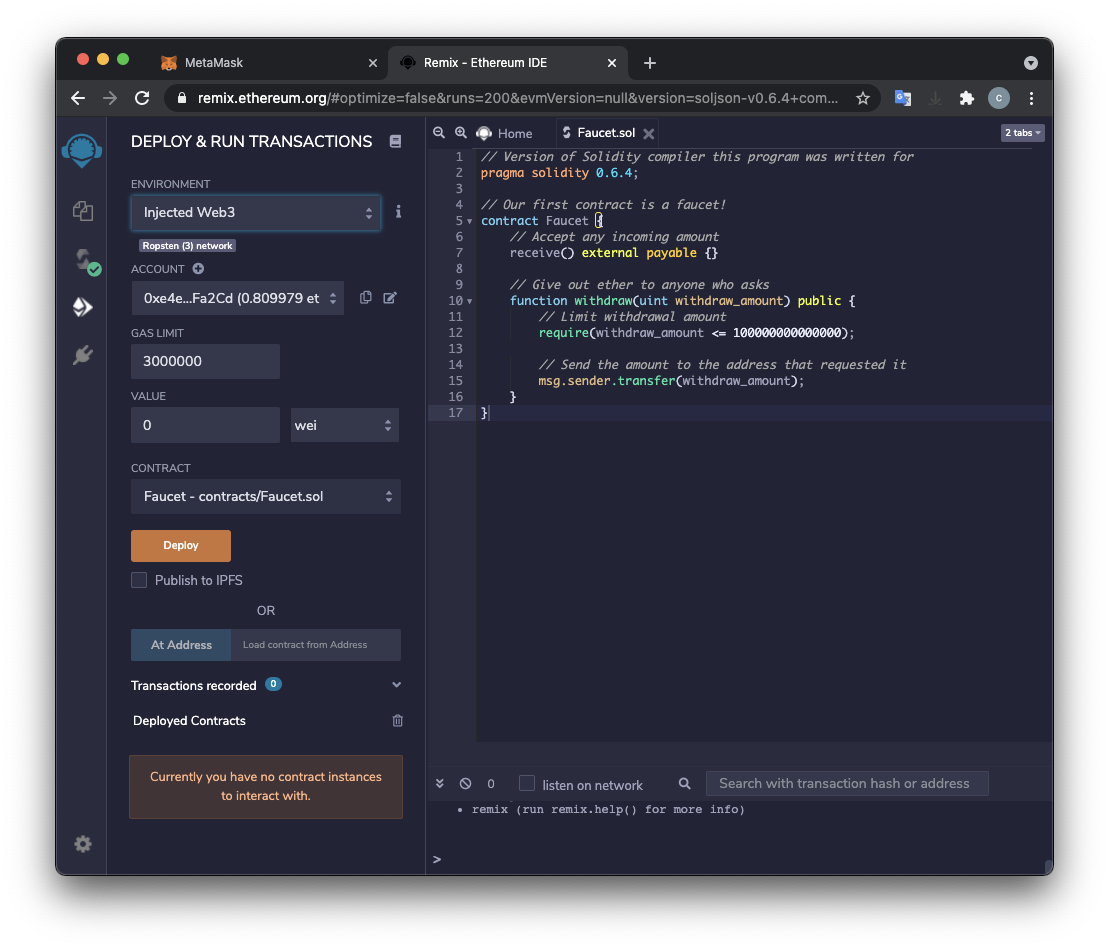
Task: Open the Environment dropdown Injected Web3
Action: [255, 213]
